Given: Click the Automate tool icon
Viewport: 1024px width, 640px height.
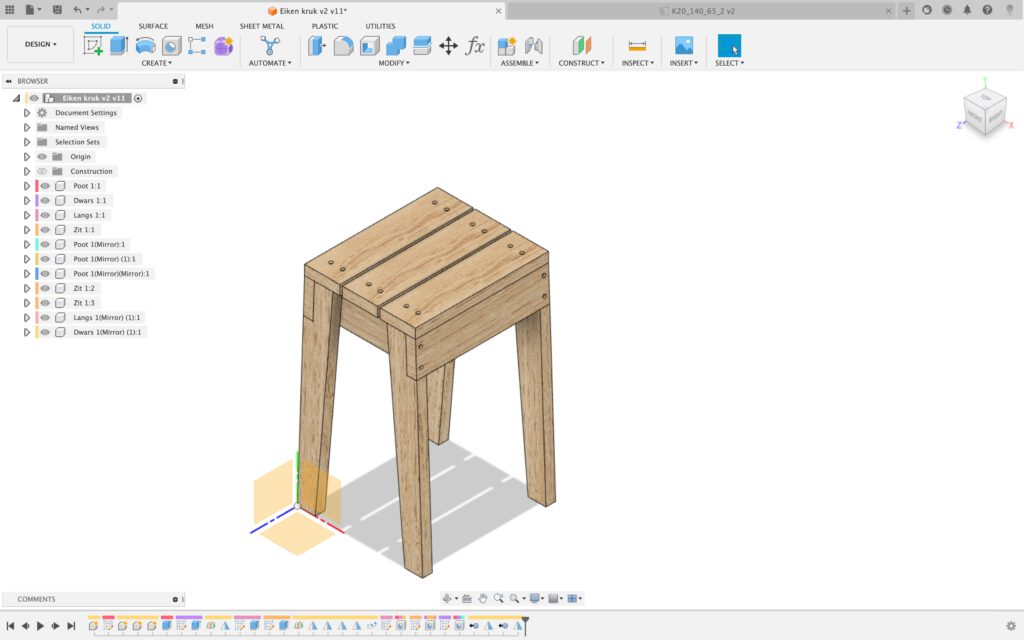Looking at the screenshot, I should [270, 46].
